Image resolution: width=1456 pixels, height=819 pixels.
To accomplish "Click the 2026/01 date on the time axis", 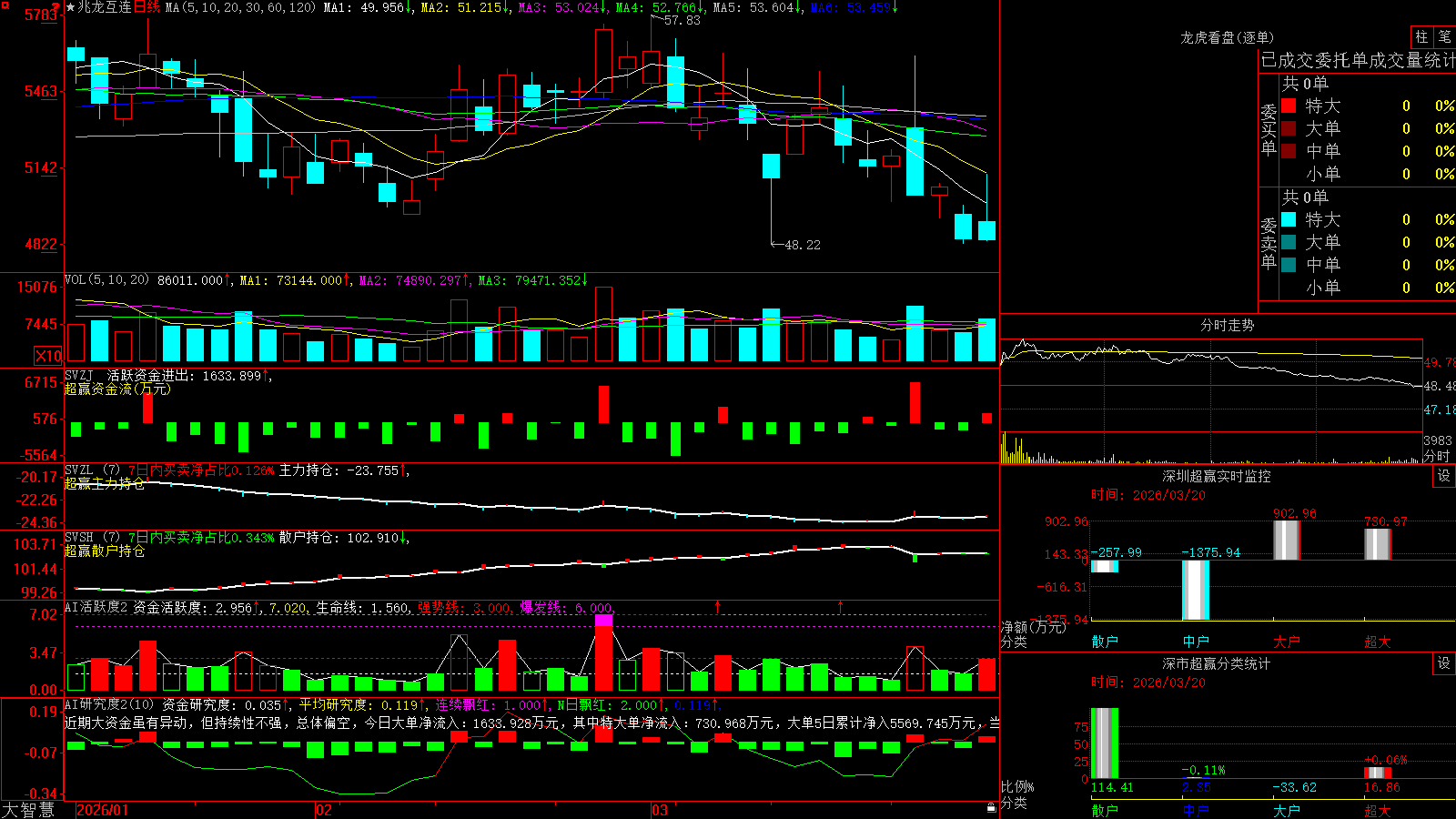I will point(103,810).
